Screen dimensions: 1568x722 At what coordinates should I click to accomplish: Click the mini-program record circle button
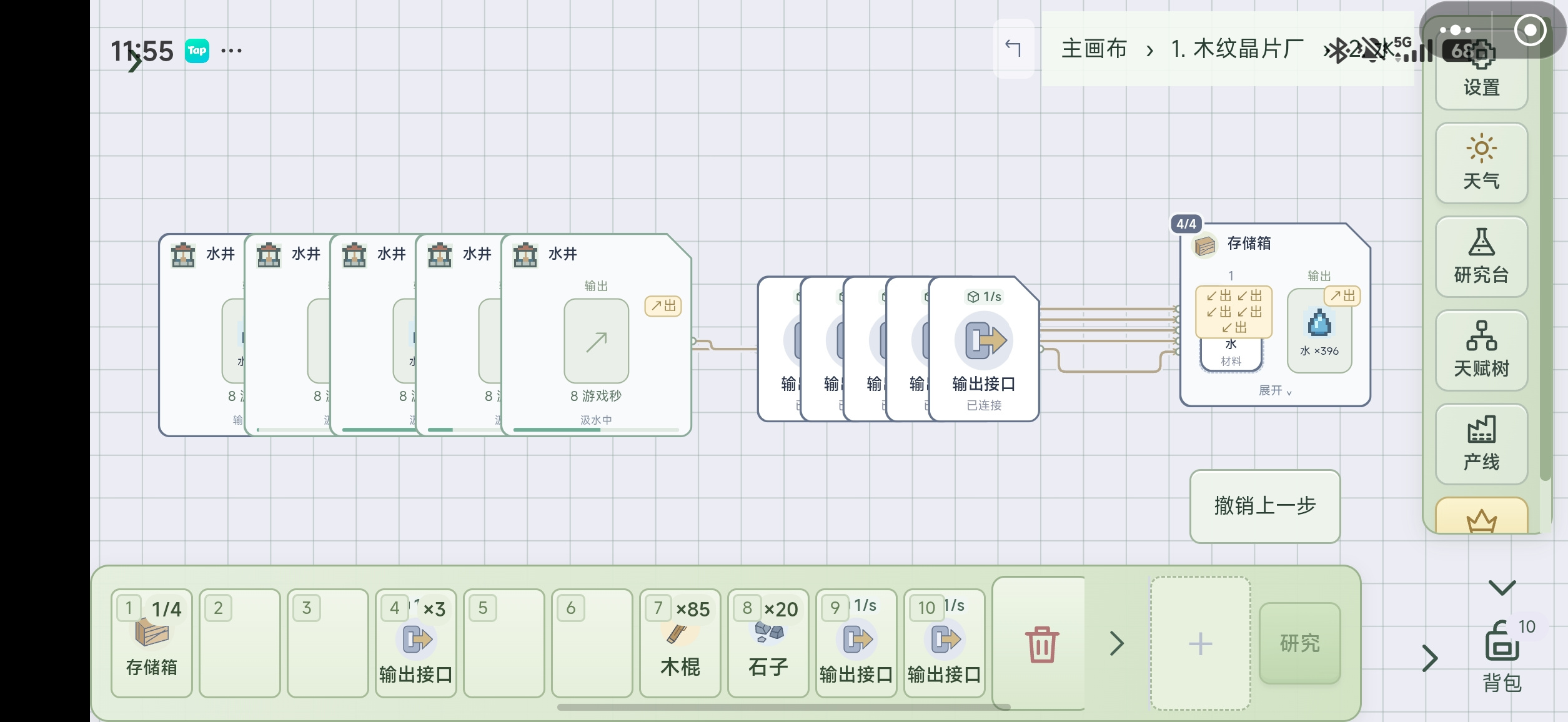click(1530, 30)
